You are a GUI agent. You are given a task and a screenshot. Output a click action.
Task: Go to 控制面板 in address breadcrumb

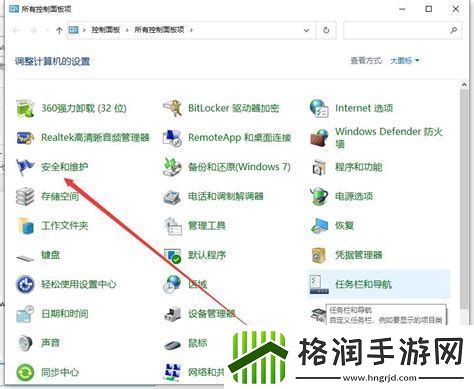[x=106, y=30]
